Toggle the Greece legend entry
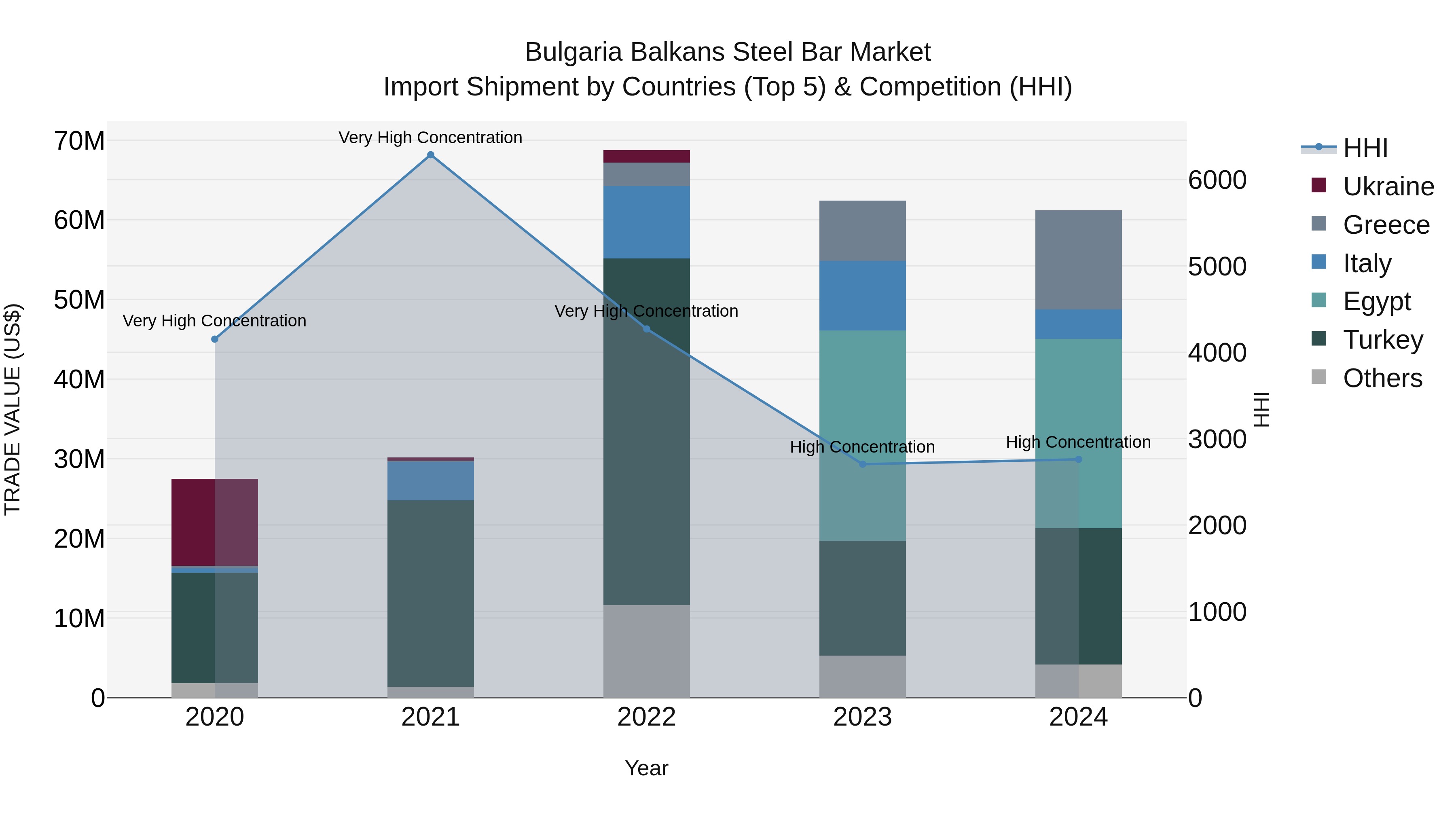The height and width of the screenshot is (819, 1456). pyautogui.click(x=1370, y=224)
